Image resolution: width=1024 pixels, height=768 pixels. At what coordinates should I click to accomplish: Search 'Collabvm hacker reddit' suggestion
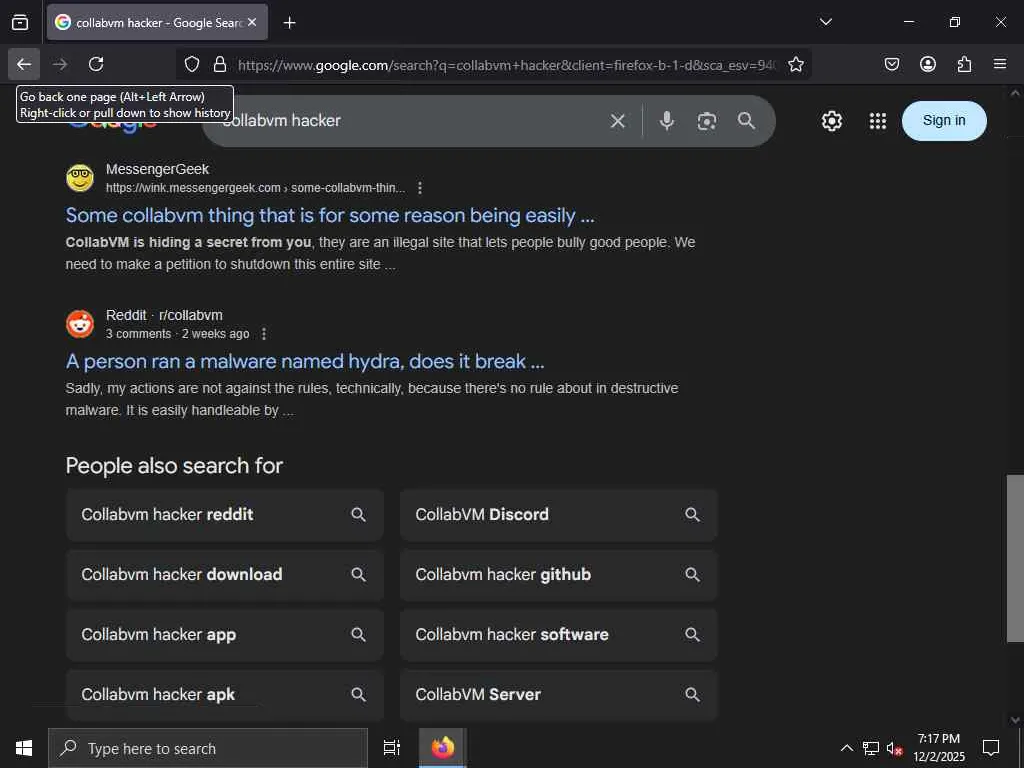click(225, 515)
